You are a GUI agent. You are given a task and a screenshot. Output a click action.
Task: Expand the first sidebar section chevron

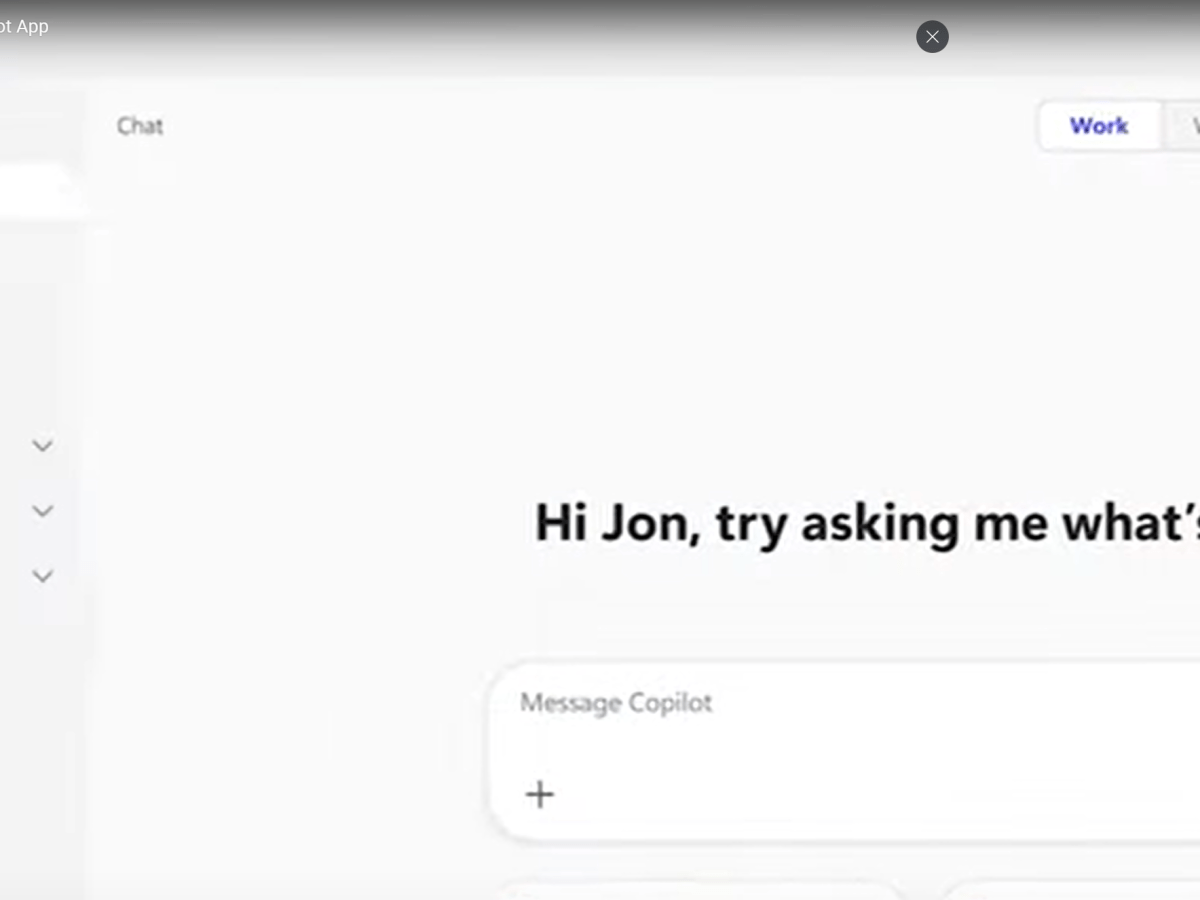[42, 445]
